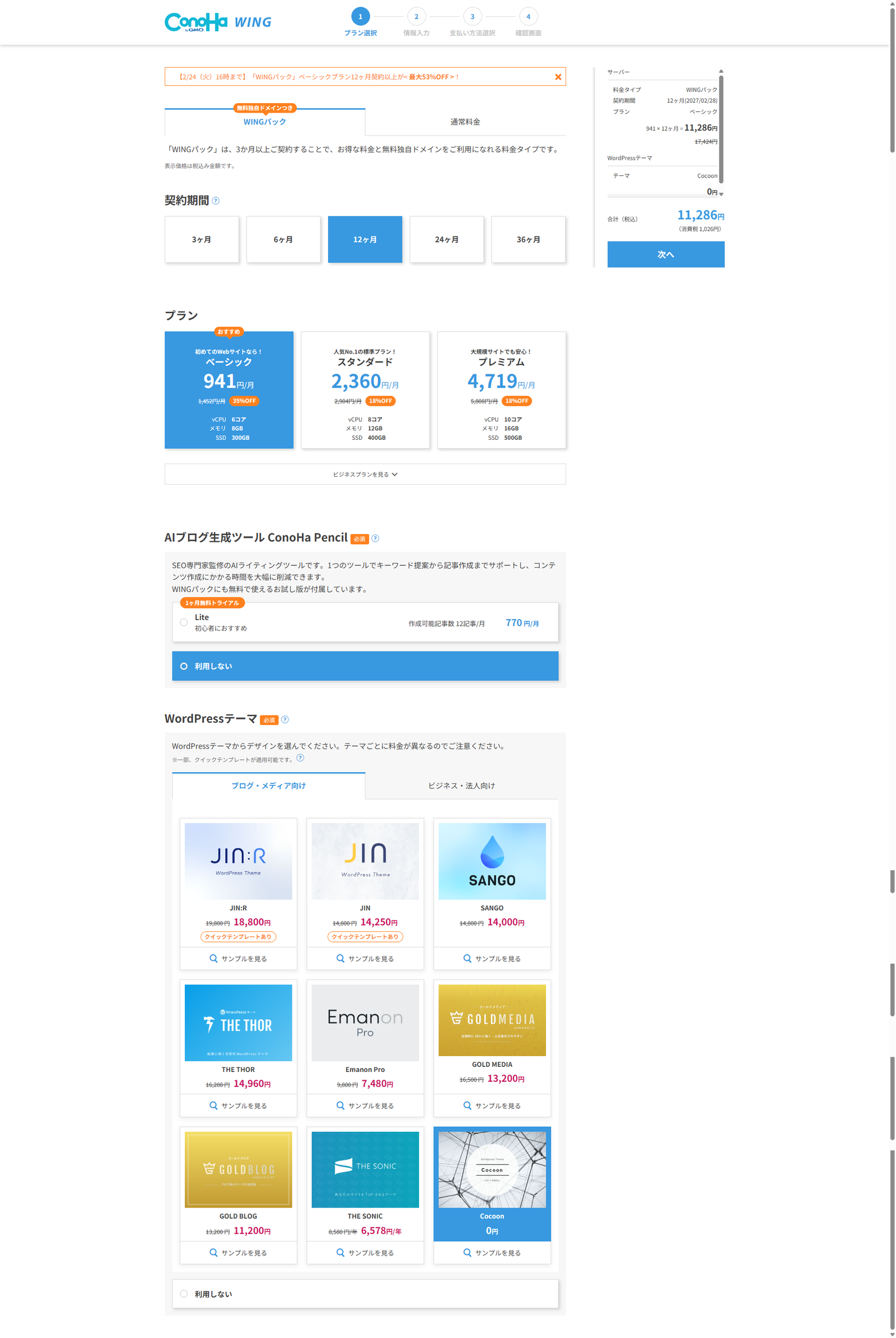Click the クイックテンプレートあり badge under JIN:R
Image resolution: width=896 pixels, height=1338 pixels.
239,937
